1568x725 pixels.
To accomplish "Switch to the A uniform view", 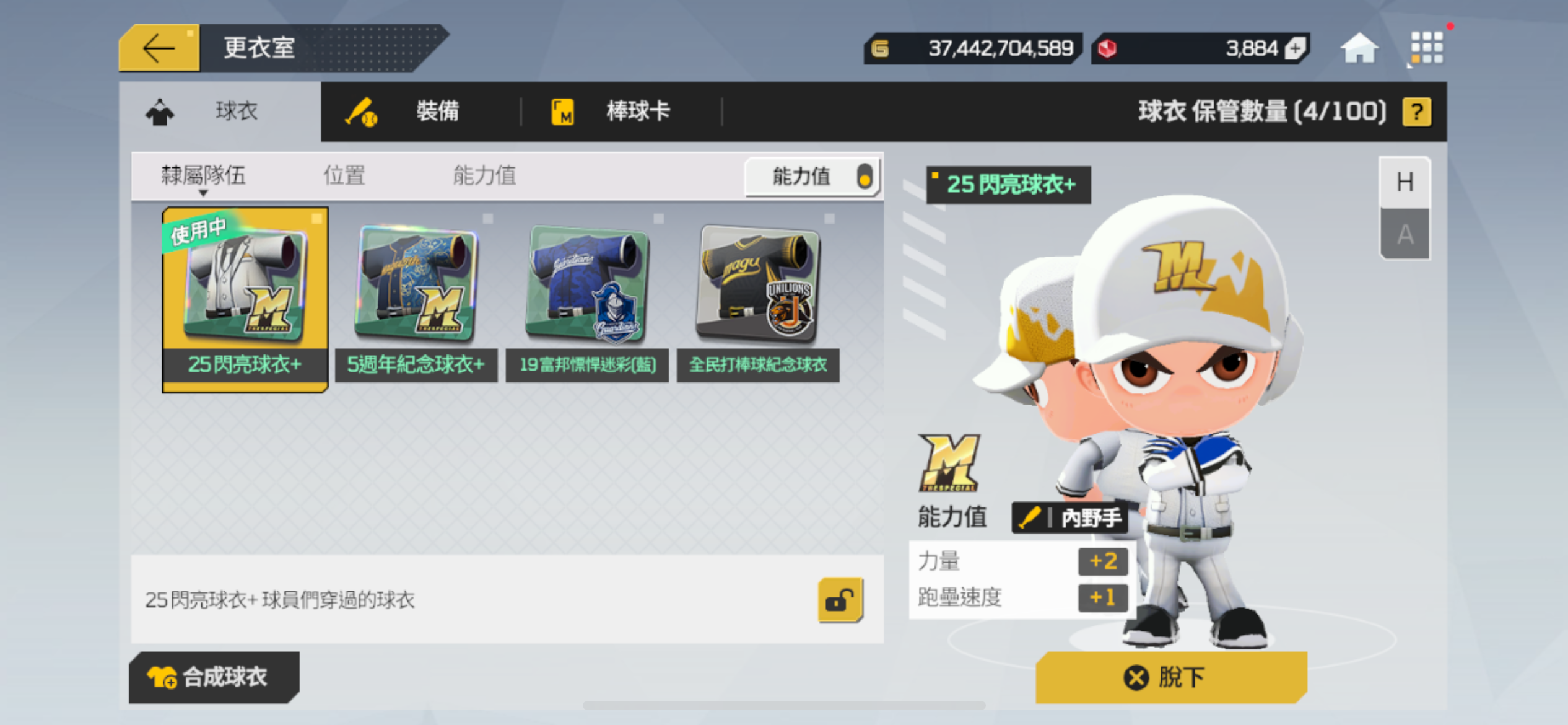I will click(x=1405, y=234).
